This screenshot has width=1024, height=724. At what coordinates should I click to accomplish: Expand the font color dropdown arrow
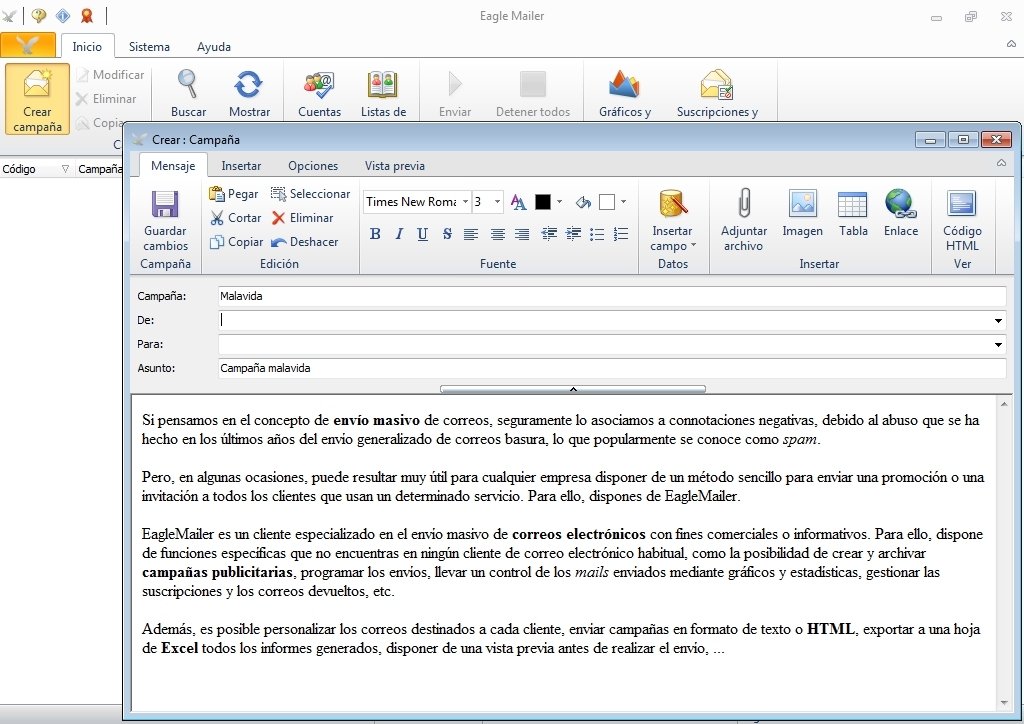tap(560, 202)
